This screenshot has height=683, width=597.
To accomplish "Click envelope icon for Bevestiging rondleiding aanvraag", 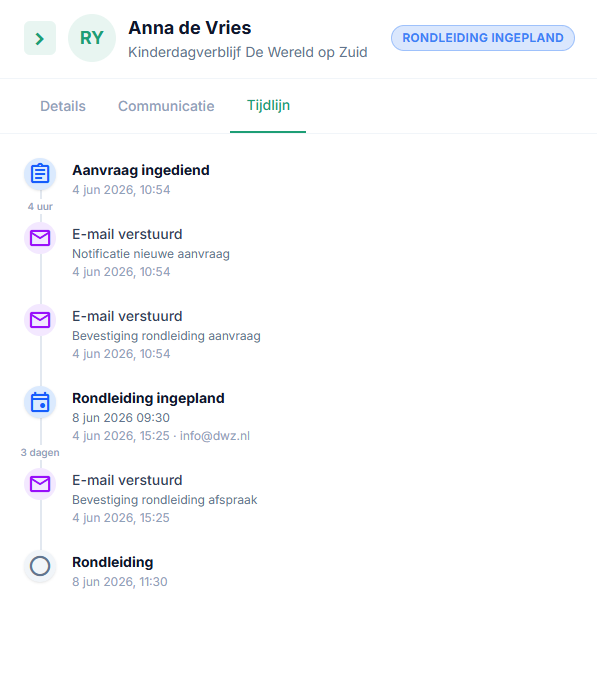I will pyautogui.click(x=40, y=320).
